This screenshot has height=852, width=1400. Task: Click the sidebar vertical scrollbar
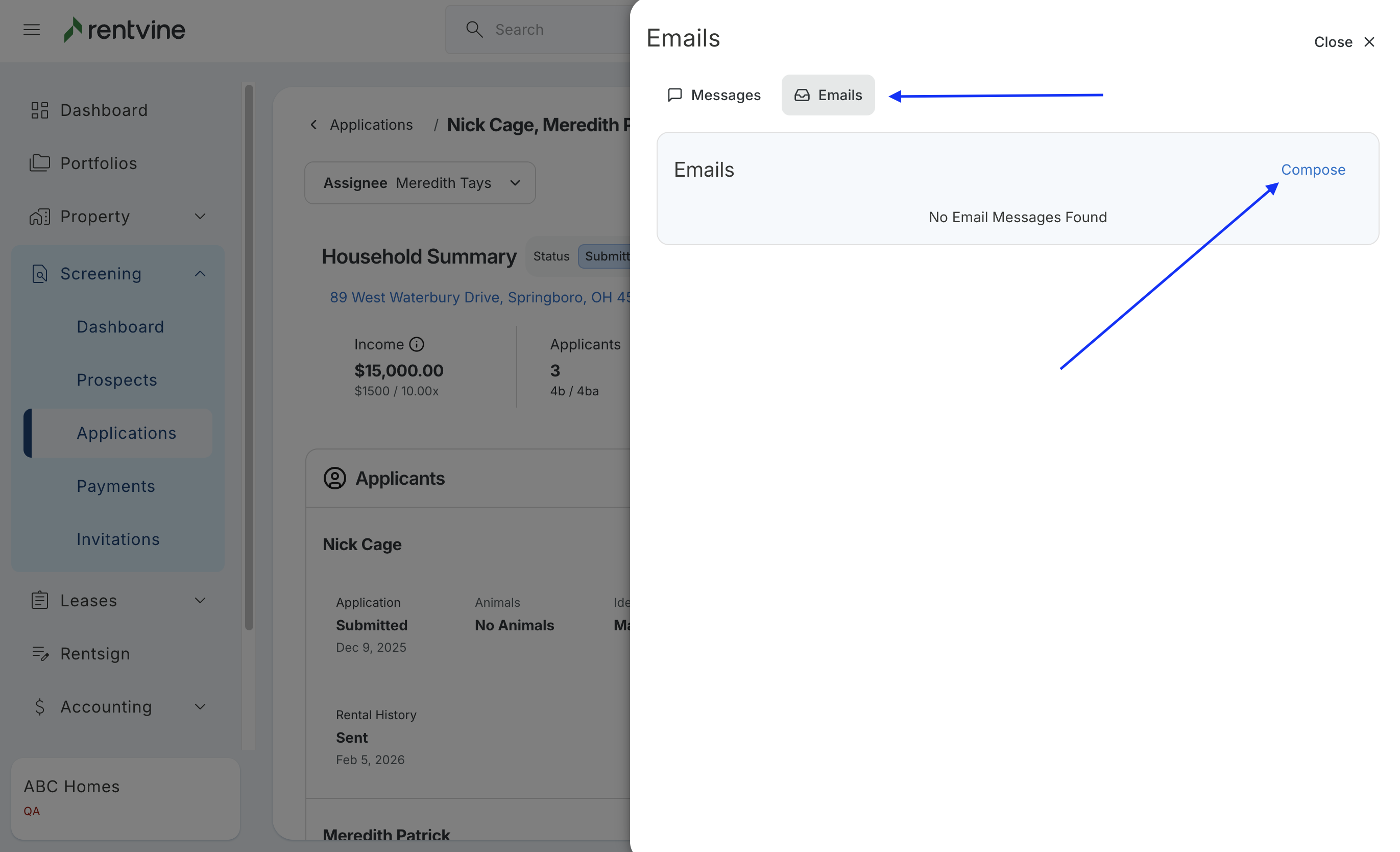pyautogui.click(x=249, y=358)
